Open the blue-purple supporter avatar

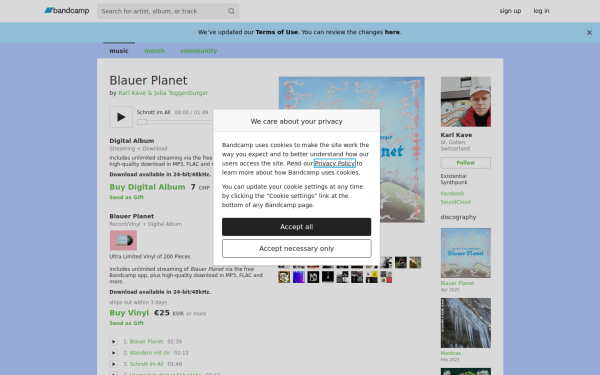(298, 277)
